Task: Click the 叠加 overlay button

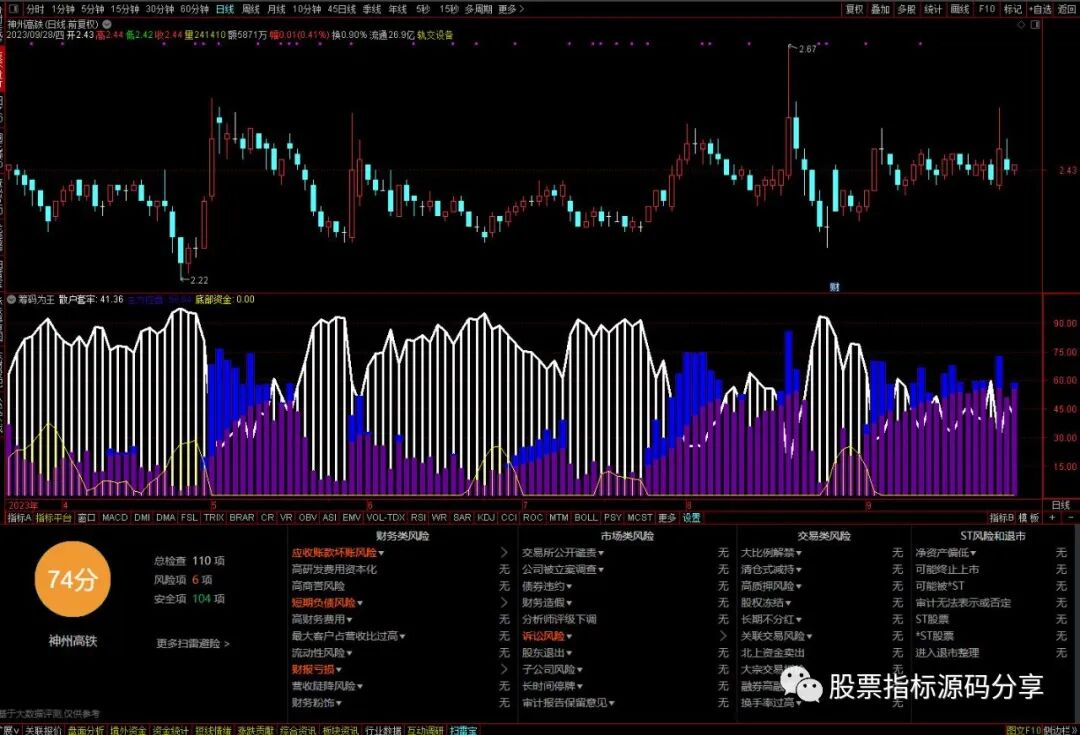Action: (x=880, y=9)
